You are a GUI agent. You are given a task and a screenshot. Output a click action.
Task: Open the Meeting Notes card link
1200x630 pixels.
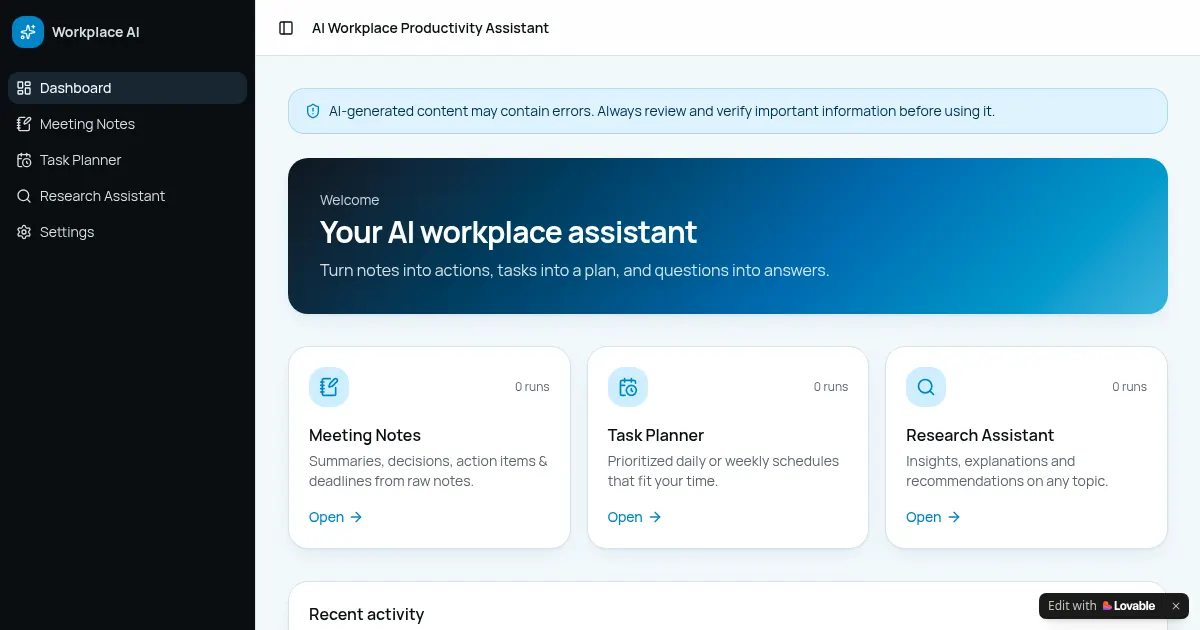point(336,517)
